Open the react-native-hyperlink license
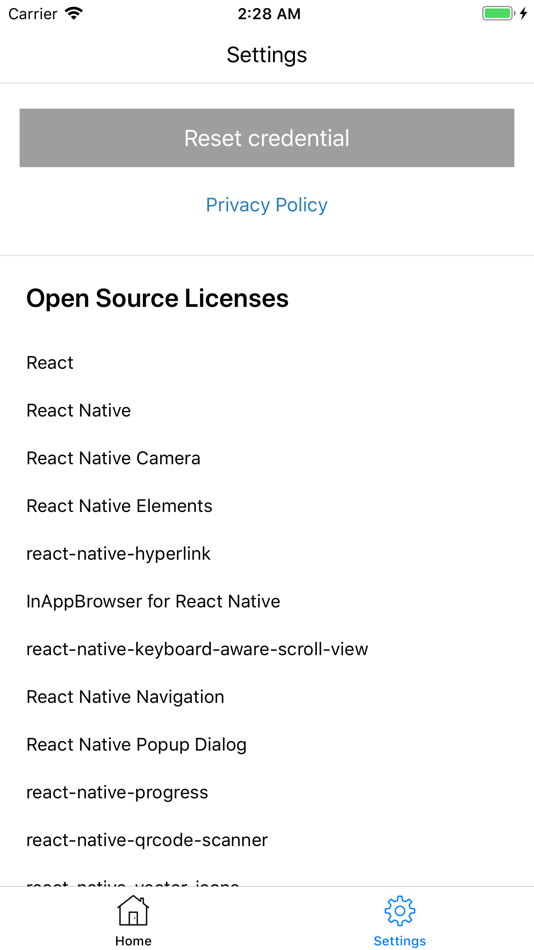 119,554
